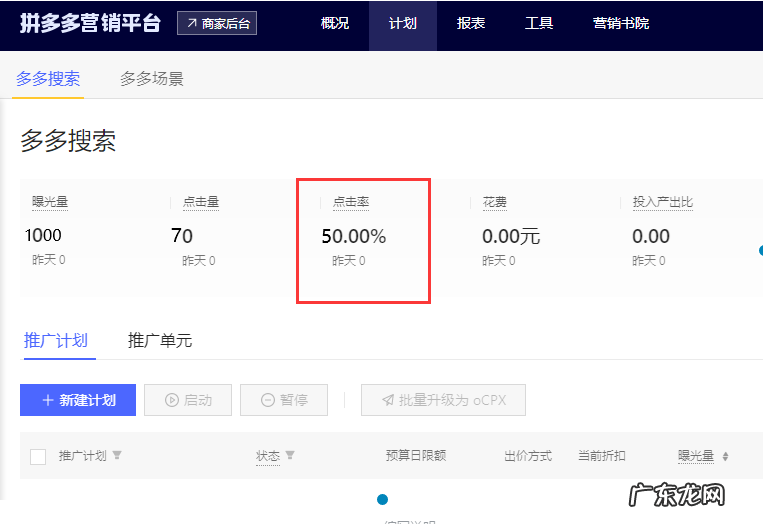Click the 花费 metric label

(x=495, y=201)
